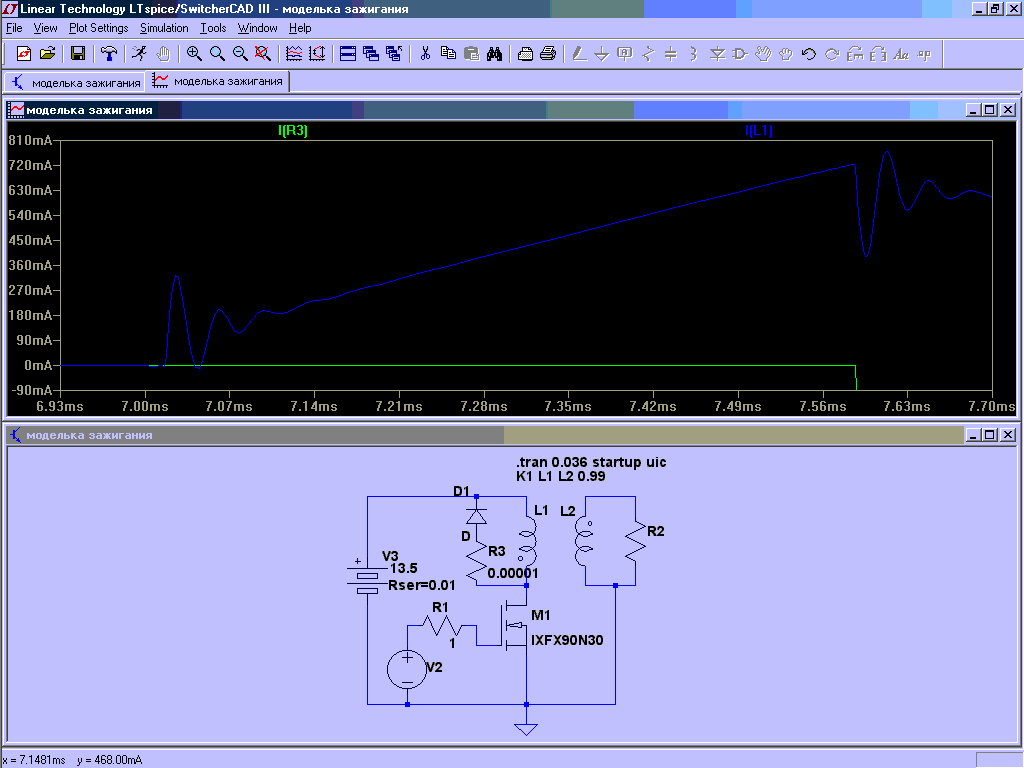Open the Simulation menu
The image size is (1024, 768).
pos(163,28)
